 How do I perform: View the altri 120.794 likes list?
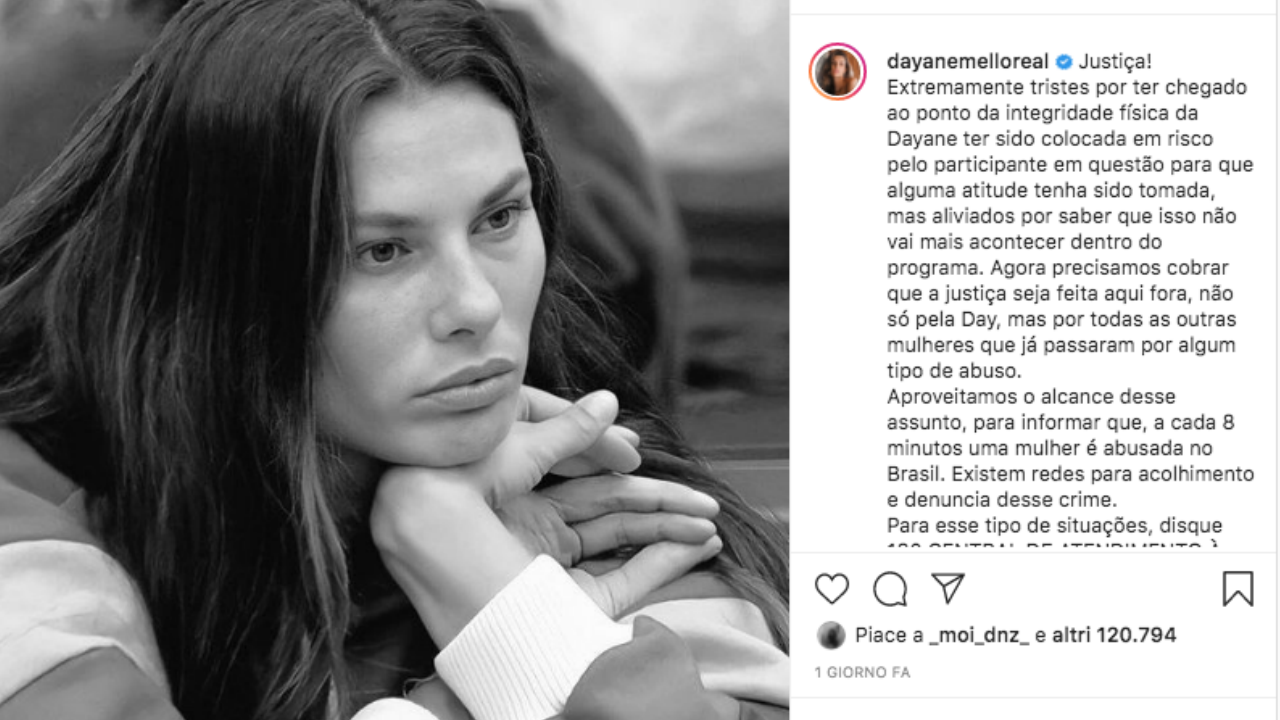tap(1113, 635)
